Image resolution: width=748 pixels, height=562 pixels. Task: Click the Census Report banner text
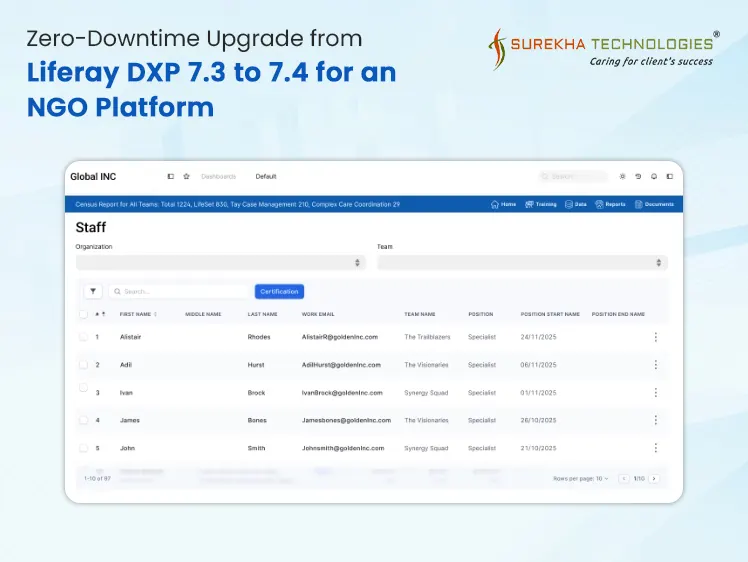[238, 204]
